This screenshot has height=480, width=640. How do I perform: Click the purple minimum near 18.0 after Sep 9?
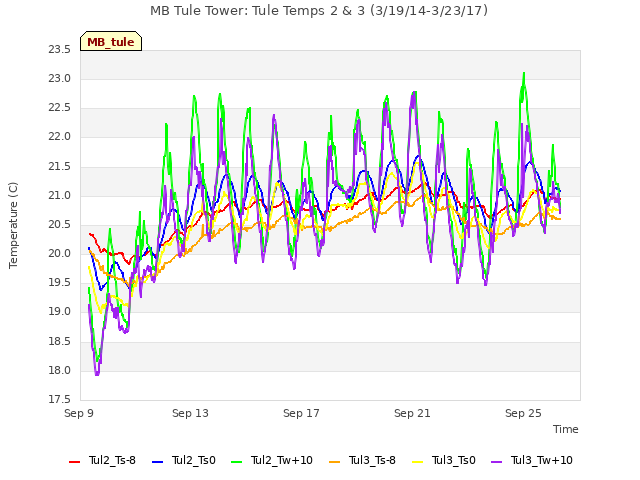coord(97,374)
